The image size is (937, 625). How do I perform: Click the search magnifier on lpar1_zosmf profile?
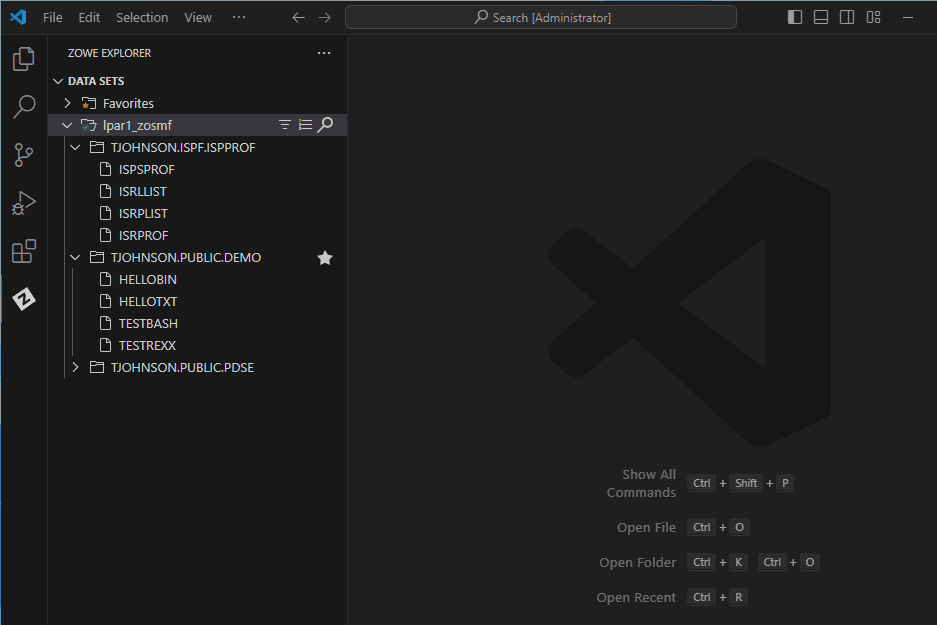(x=325, y=125)
